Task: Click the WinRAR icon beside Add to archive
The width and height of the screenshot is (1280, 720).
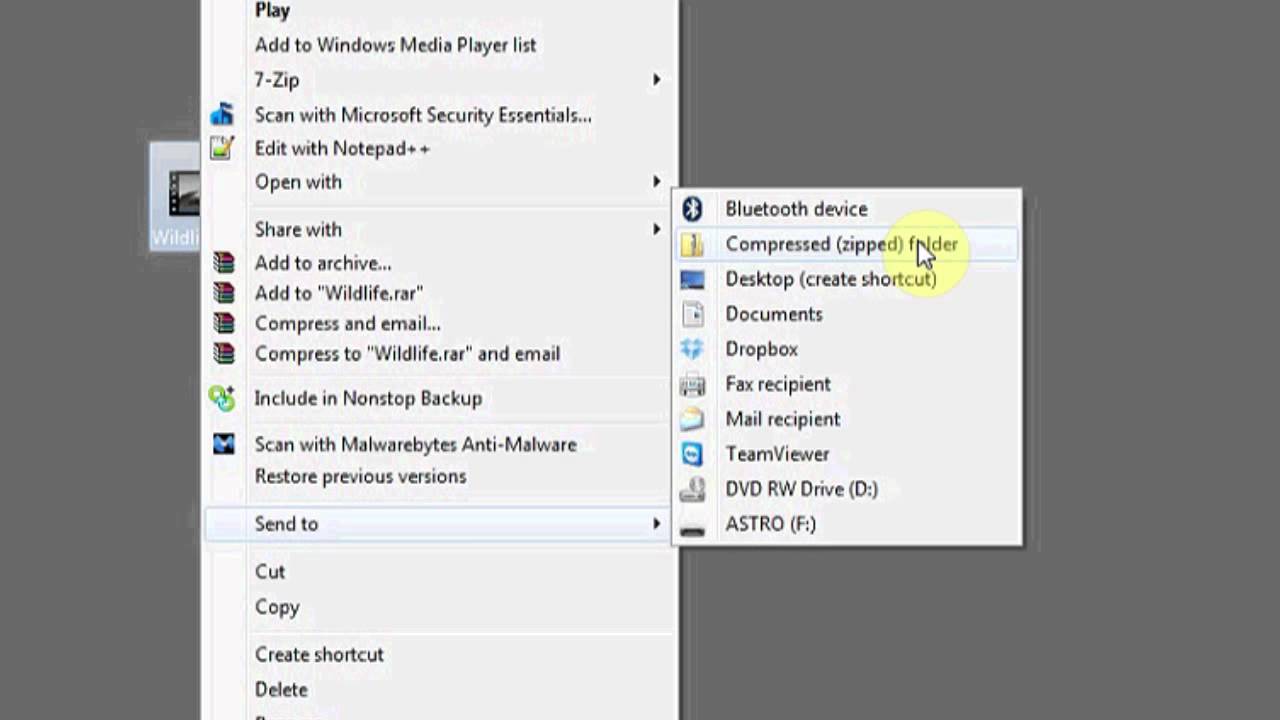Action: click(x=224, y=263)
